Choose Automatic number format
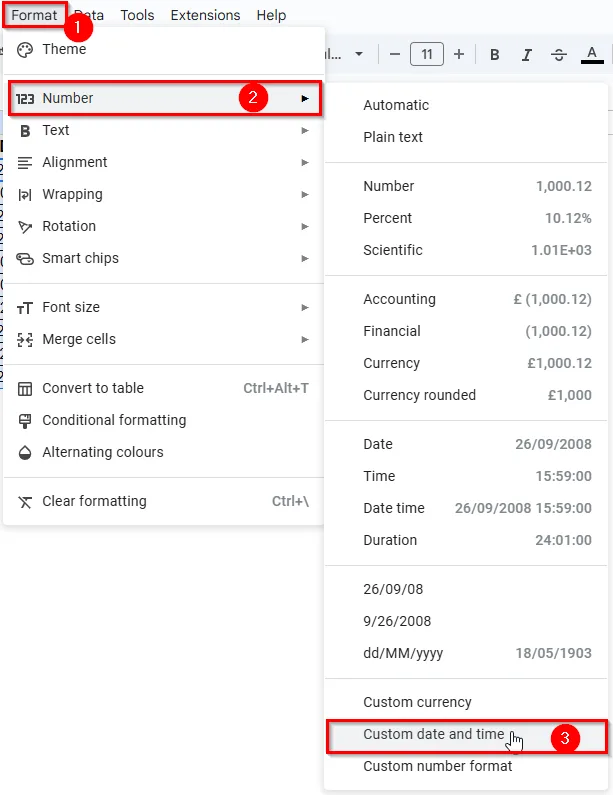Viewport: 613px width, 795px height. [466, 105]
